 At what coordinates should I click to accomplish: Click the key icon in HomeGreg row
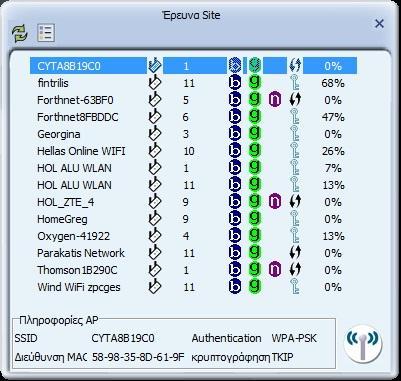click(x=295, y=219)
